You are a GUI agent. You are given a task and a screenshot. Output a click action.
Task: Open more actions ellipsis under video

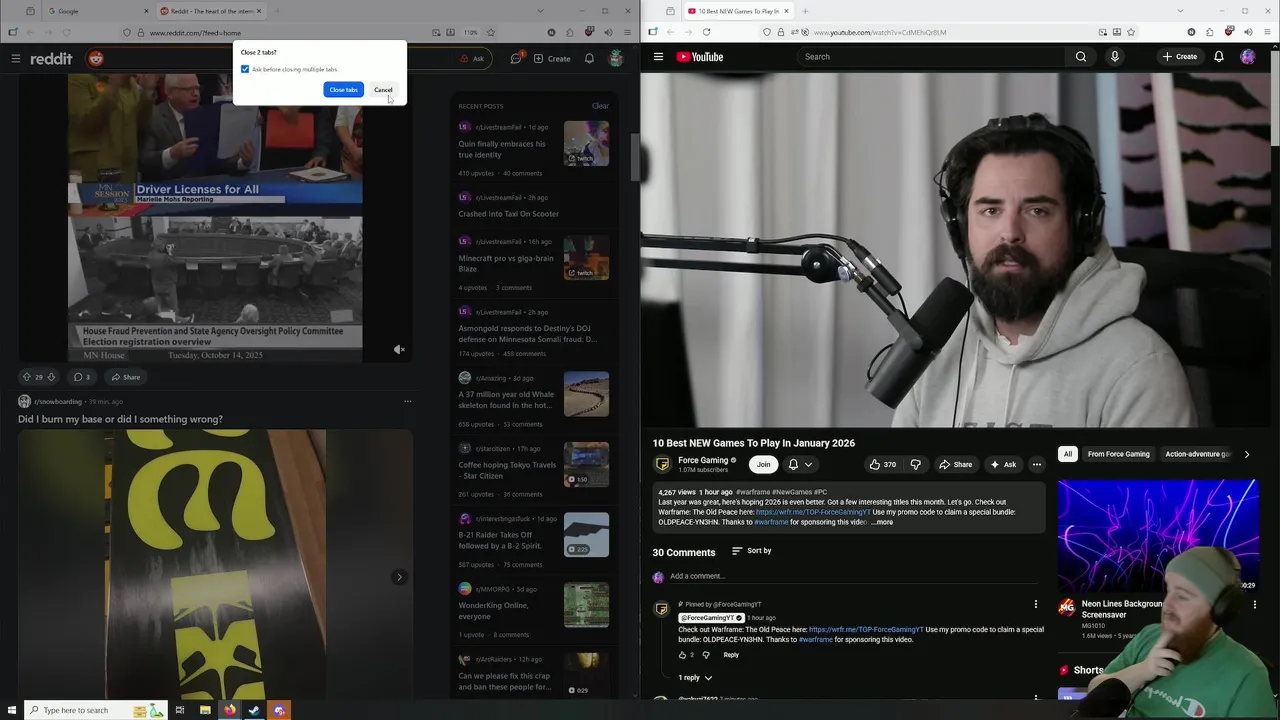pos(1037,464)
